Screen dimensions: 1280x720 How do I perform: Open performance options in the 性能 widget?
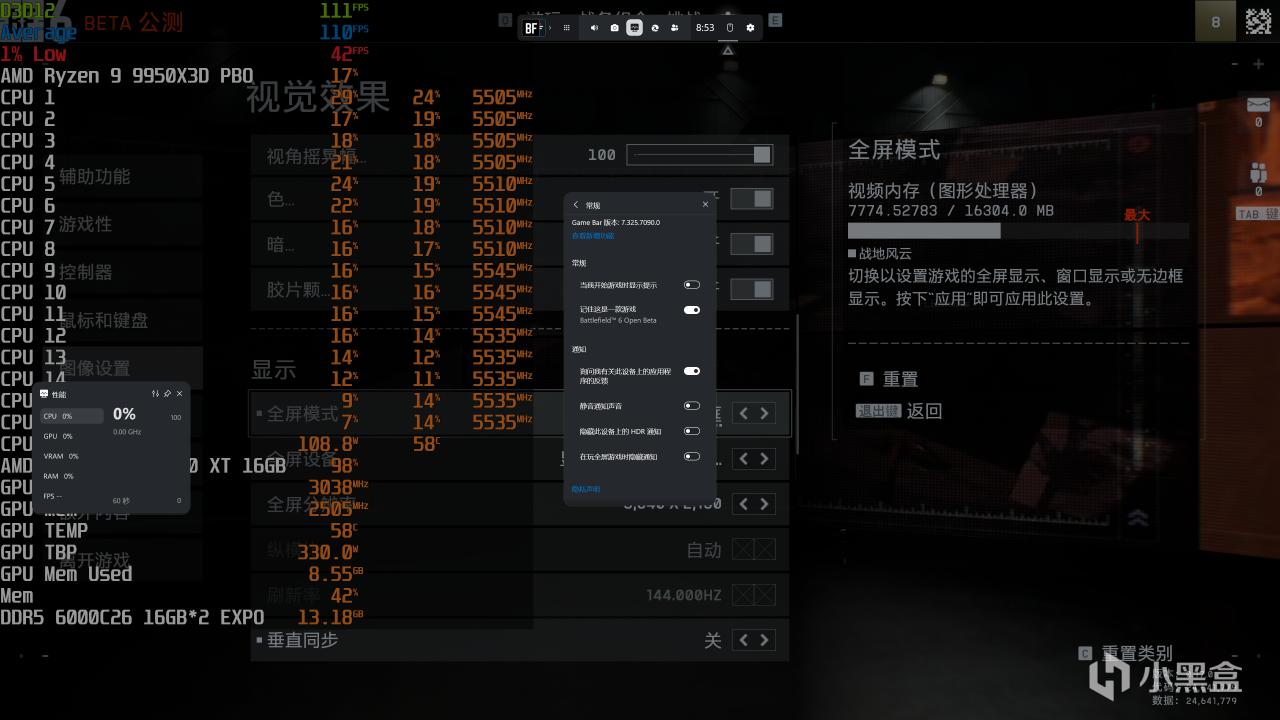[155, 394]
